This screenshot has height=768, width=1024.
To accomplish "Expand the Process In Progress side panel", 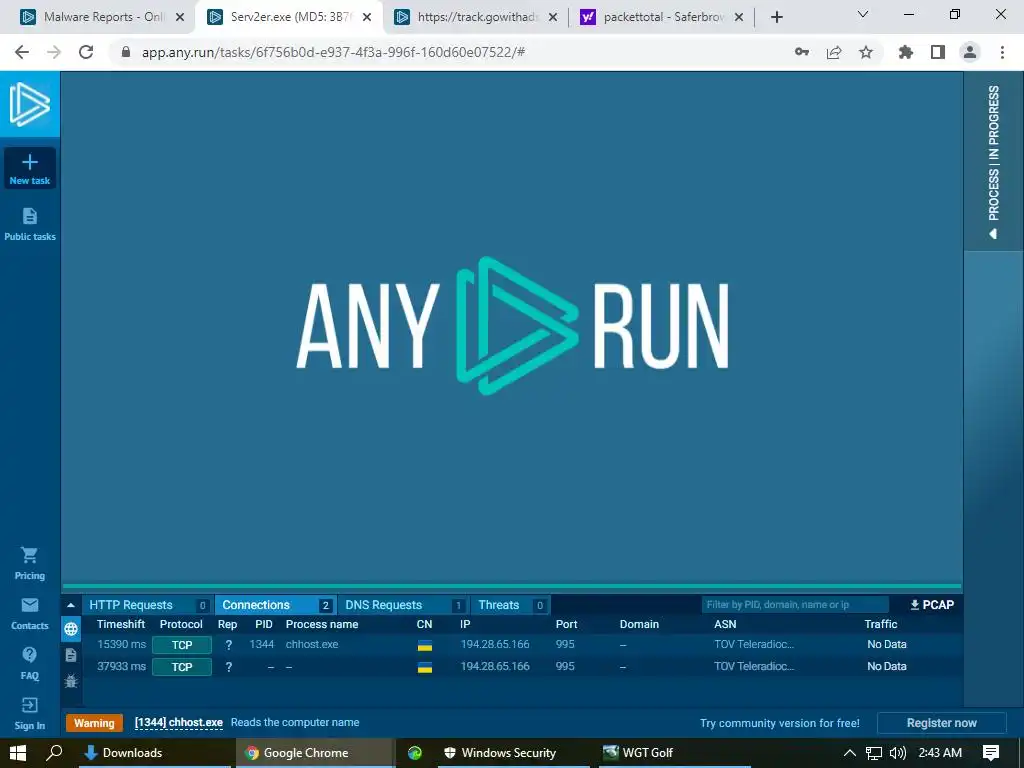I will click(993, 161).
